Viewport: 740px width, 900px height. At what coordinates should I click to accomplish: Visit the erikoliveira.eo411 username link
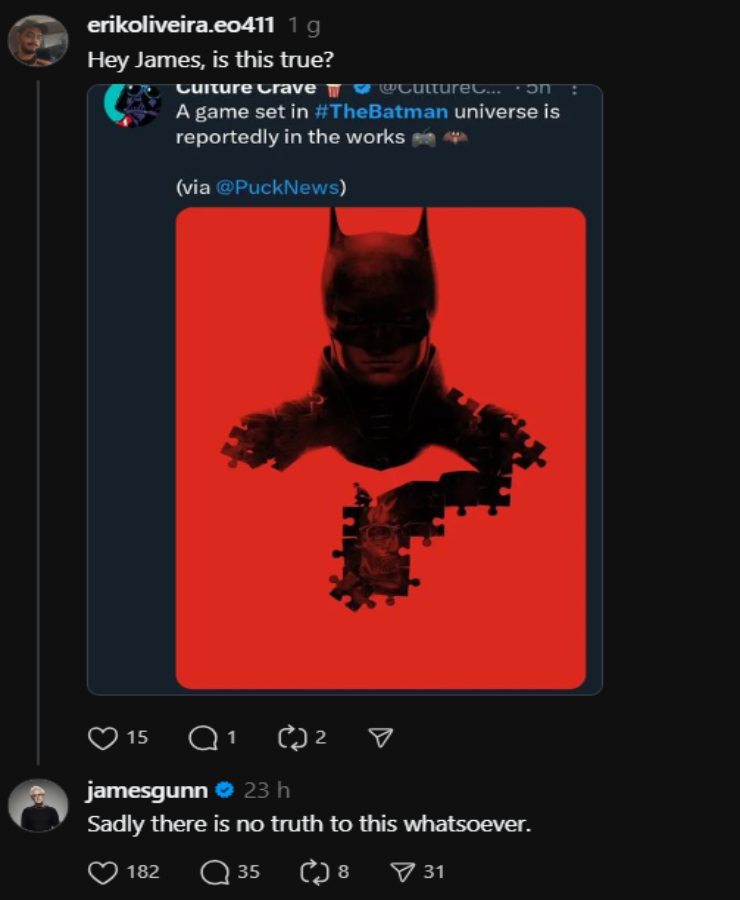point(180,25)
